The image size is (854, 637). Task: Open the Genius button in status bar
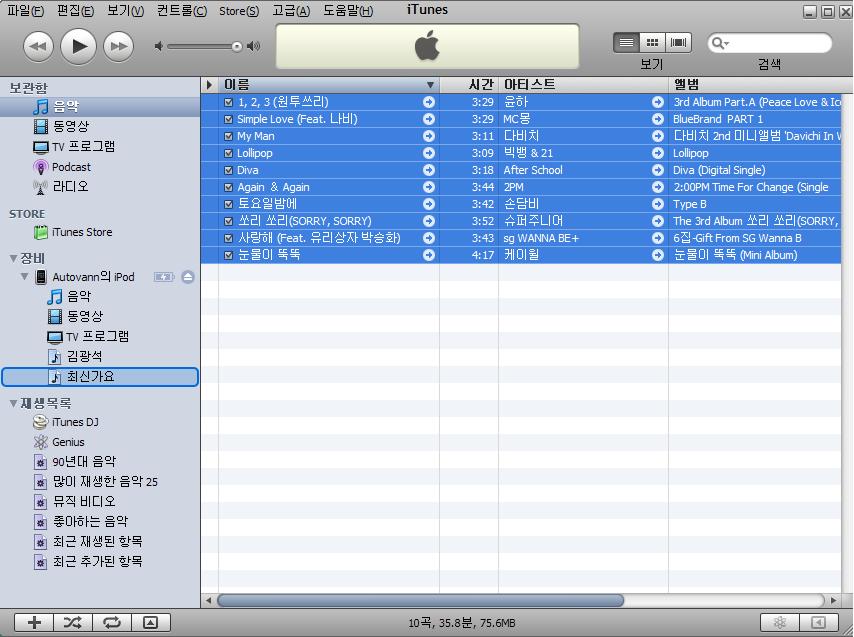pos(779,622)
